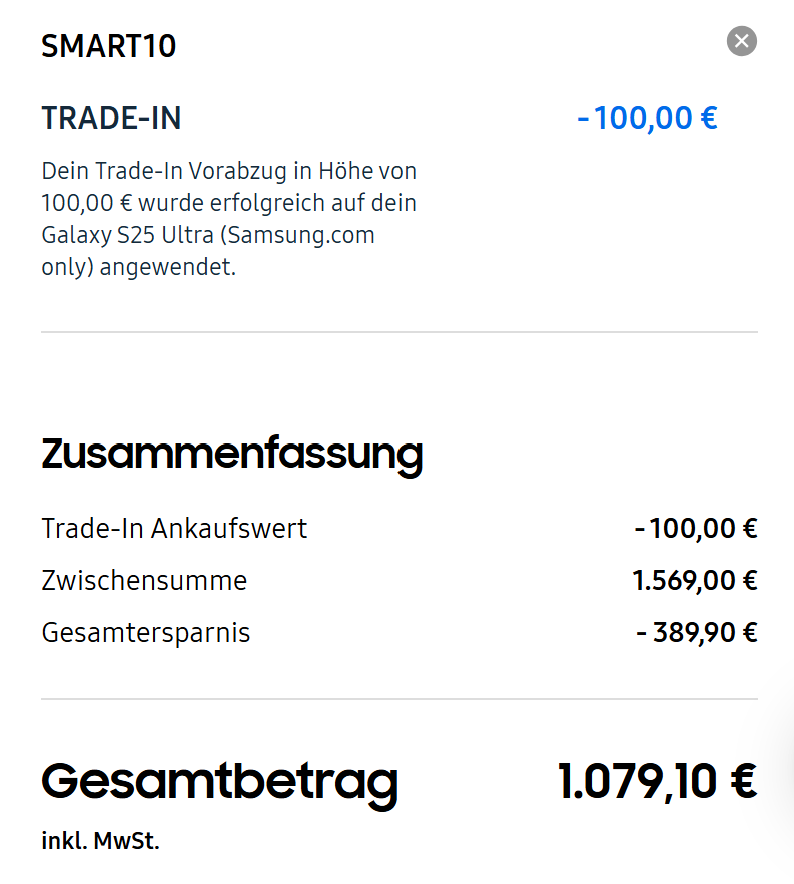The height and width of the screenshot is (884, 794).
Task: Select the Trade-In Ankaufswert label
Action: [x=174, y=528]
